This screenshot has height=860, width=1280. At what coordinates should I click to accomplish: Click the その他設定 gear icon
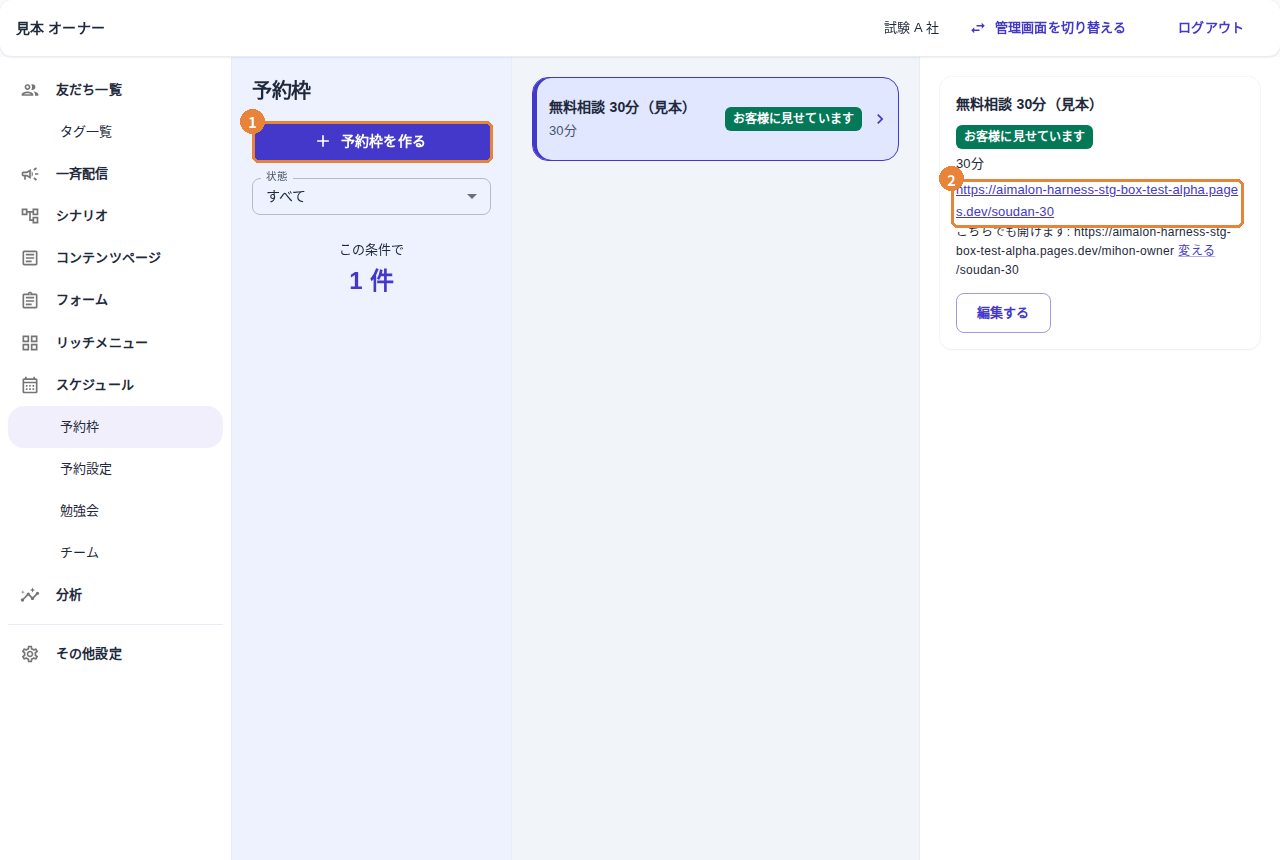coord(30,654)
